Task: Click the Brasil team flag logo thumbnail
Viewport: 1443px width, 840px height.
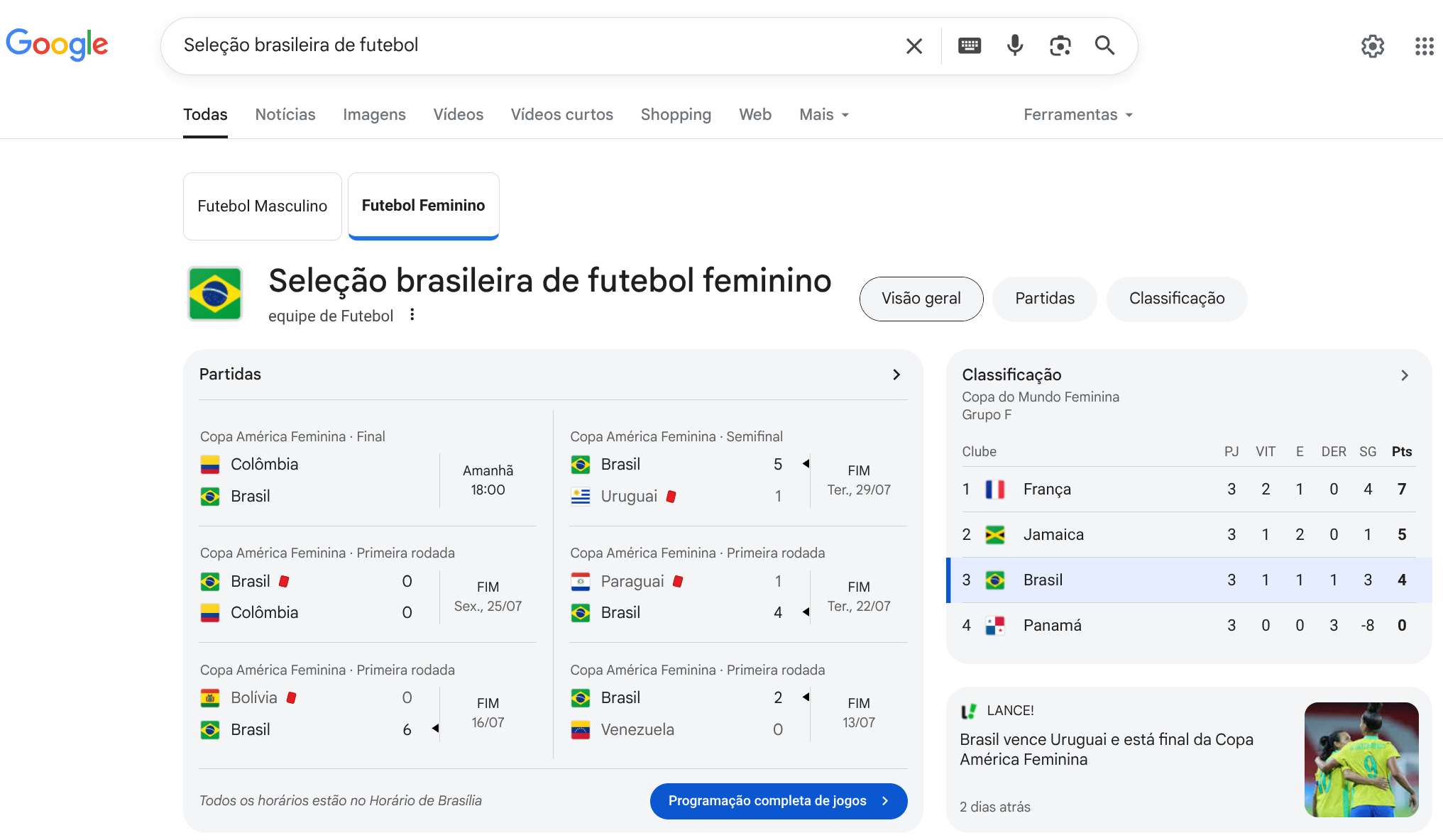Action: coord(215,294)
